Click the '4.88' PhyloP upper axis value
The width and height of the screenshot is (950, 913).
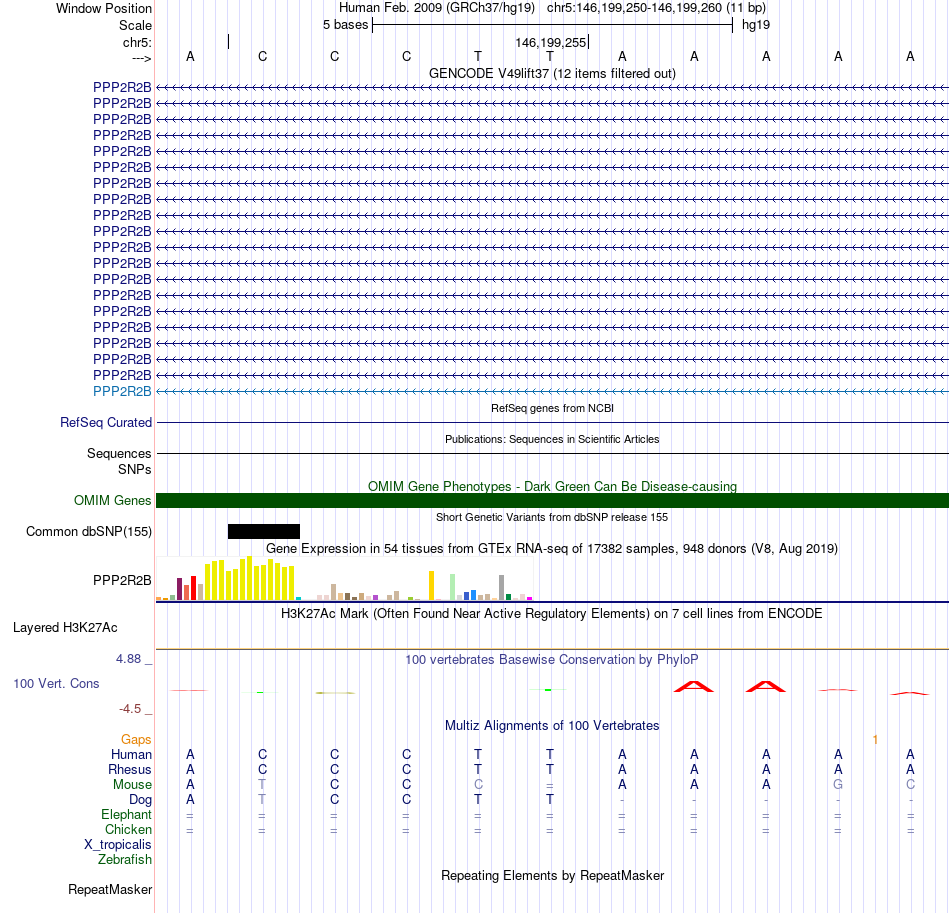pos(128,659)
